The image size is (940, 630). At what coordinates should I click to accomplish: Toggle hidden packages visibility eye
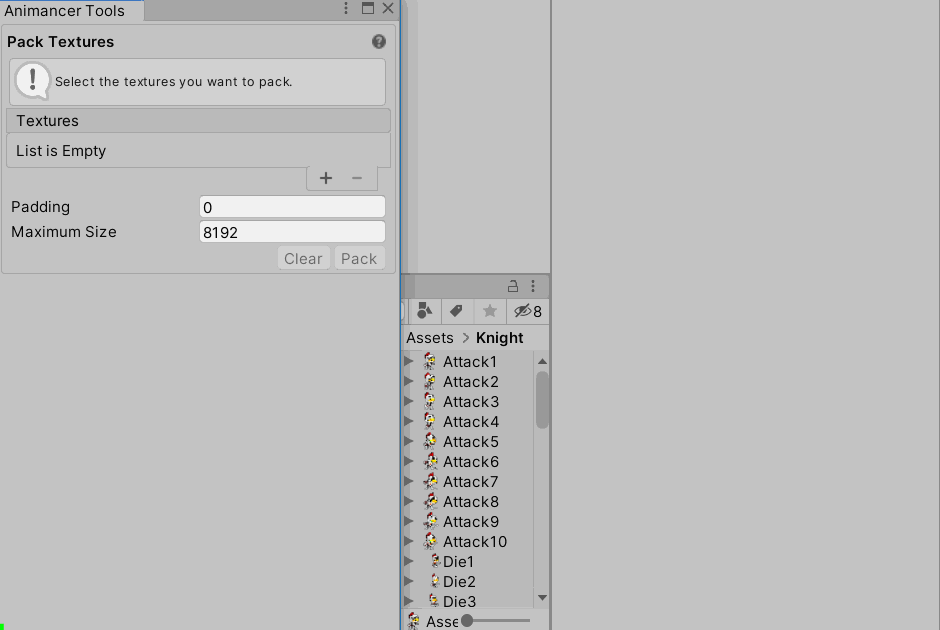[528, 311]
